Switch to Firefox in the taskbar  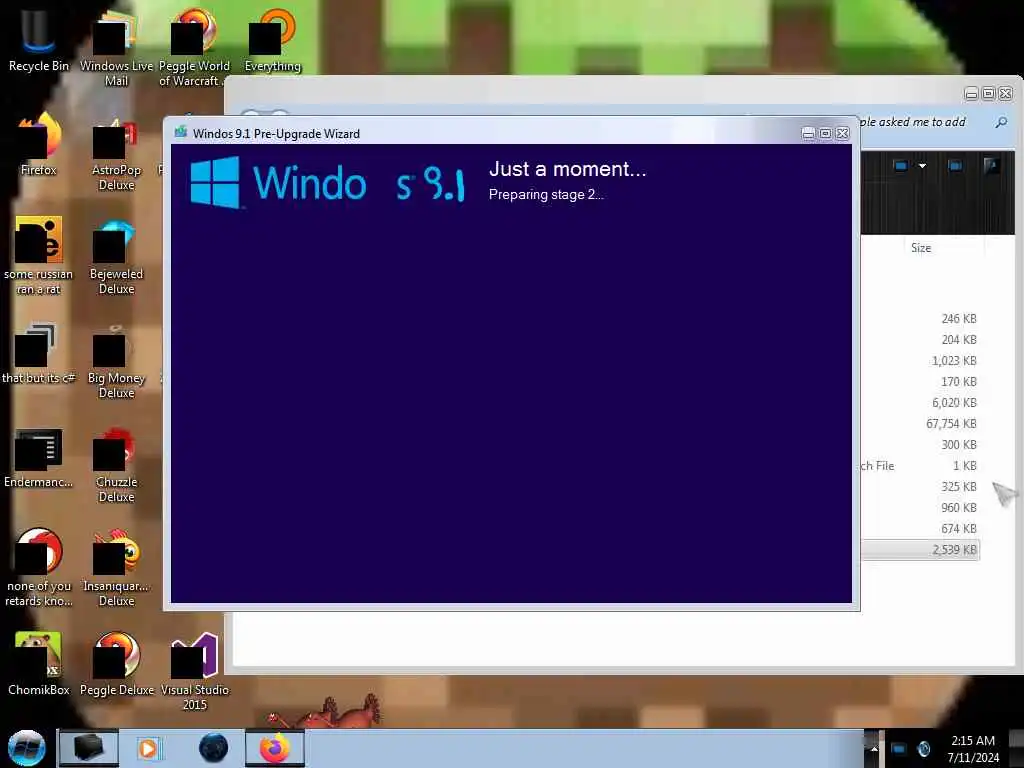pyautogui.click(x=275, y=748)
